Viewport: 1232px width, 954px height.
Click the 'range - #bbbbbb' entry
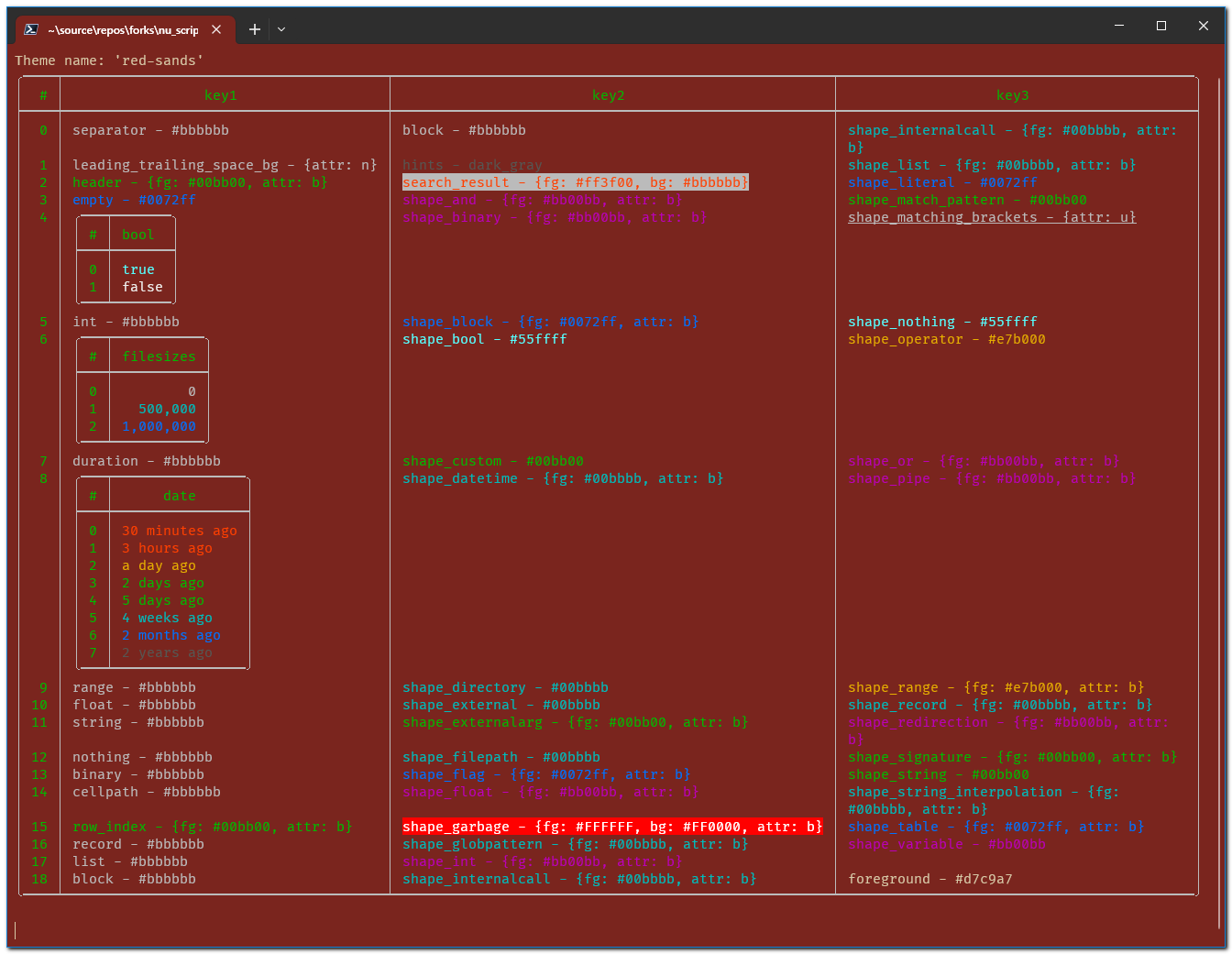[135, 687]
